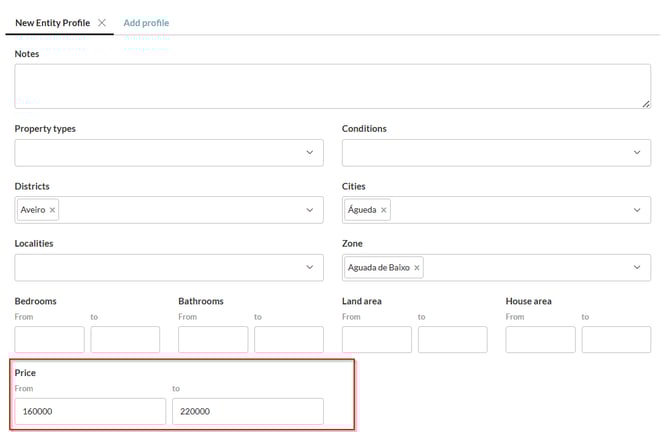Expand the Districts dropdown arrow
The width and height of the screenshot is (670, 432).
[x=309, y=210]
